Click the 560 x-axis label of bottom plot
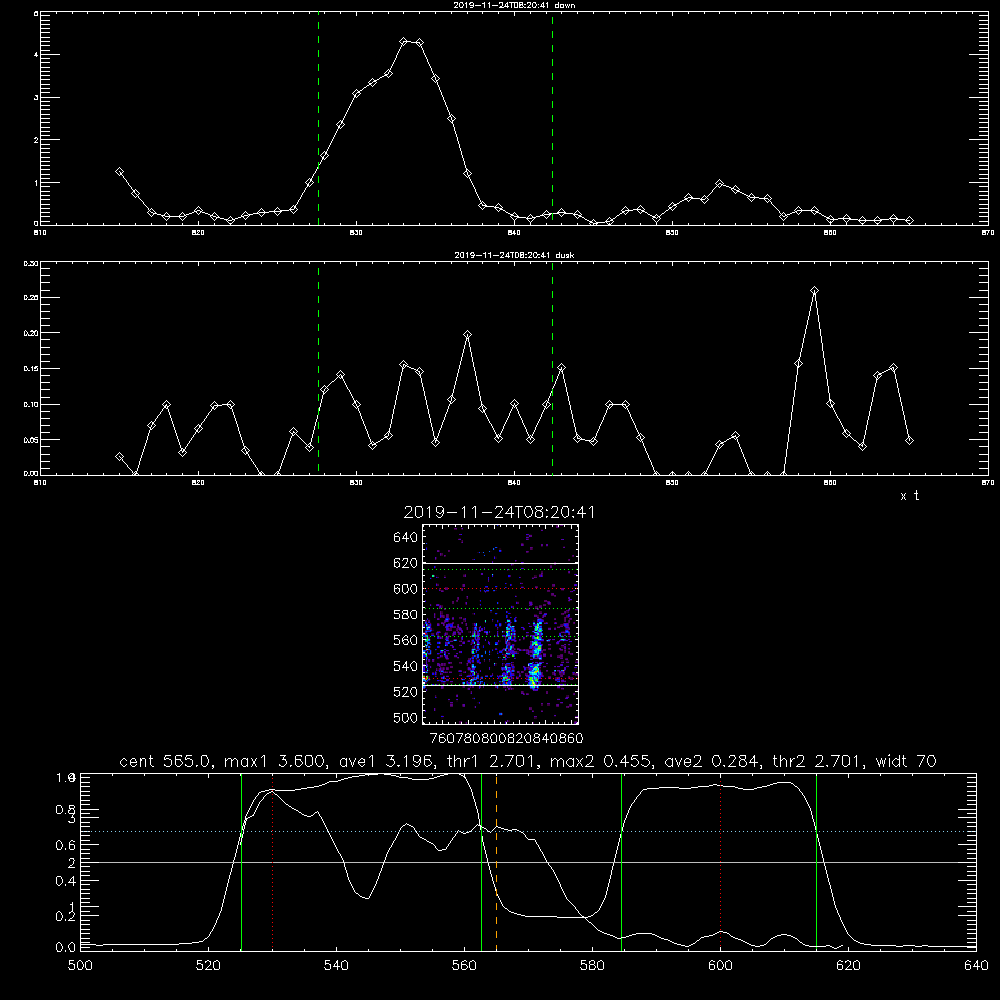The image size is (1000, 1000). (x=464, y=966)
